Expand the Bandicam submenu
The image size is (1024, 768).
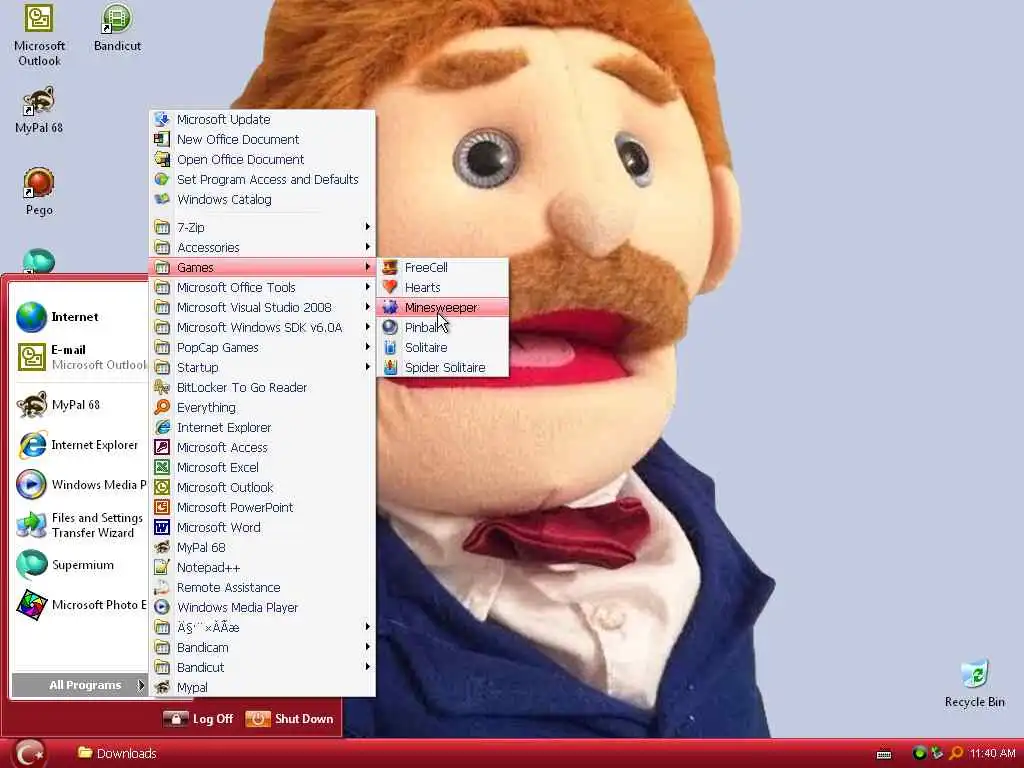[263, 648]
